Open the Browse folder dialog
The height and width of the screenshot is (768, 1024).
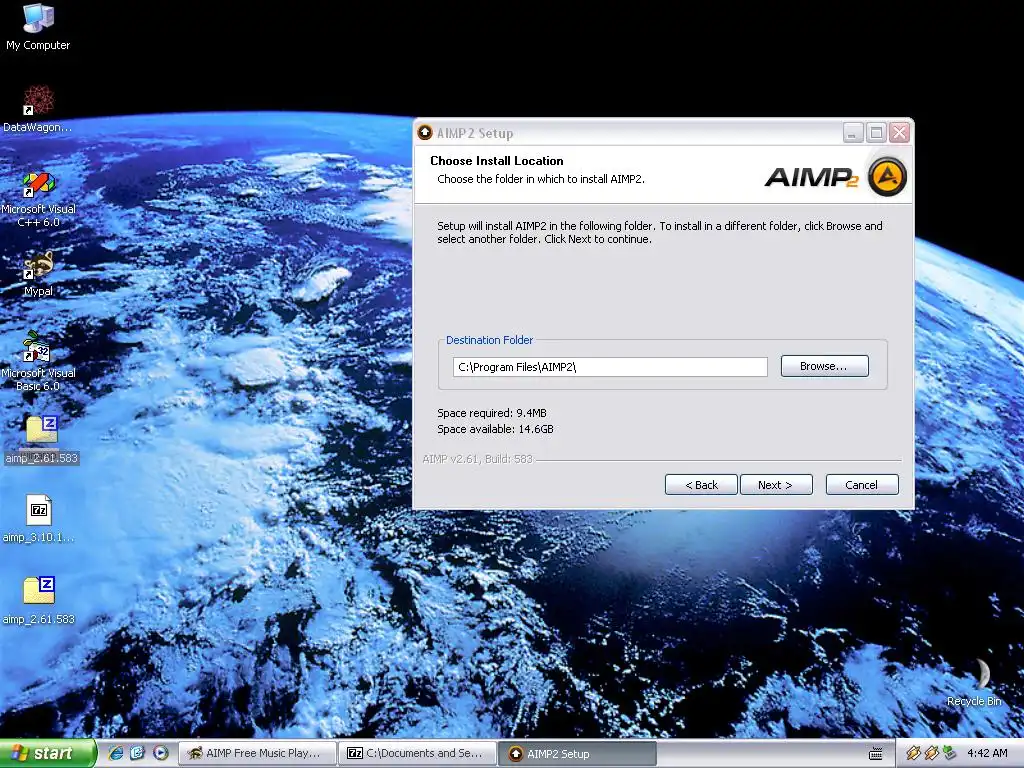tap(824, 366)
